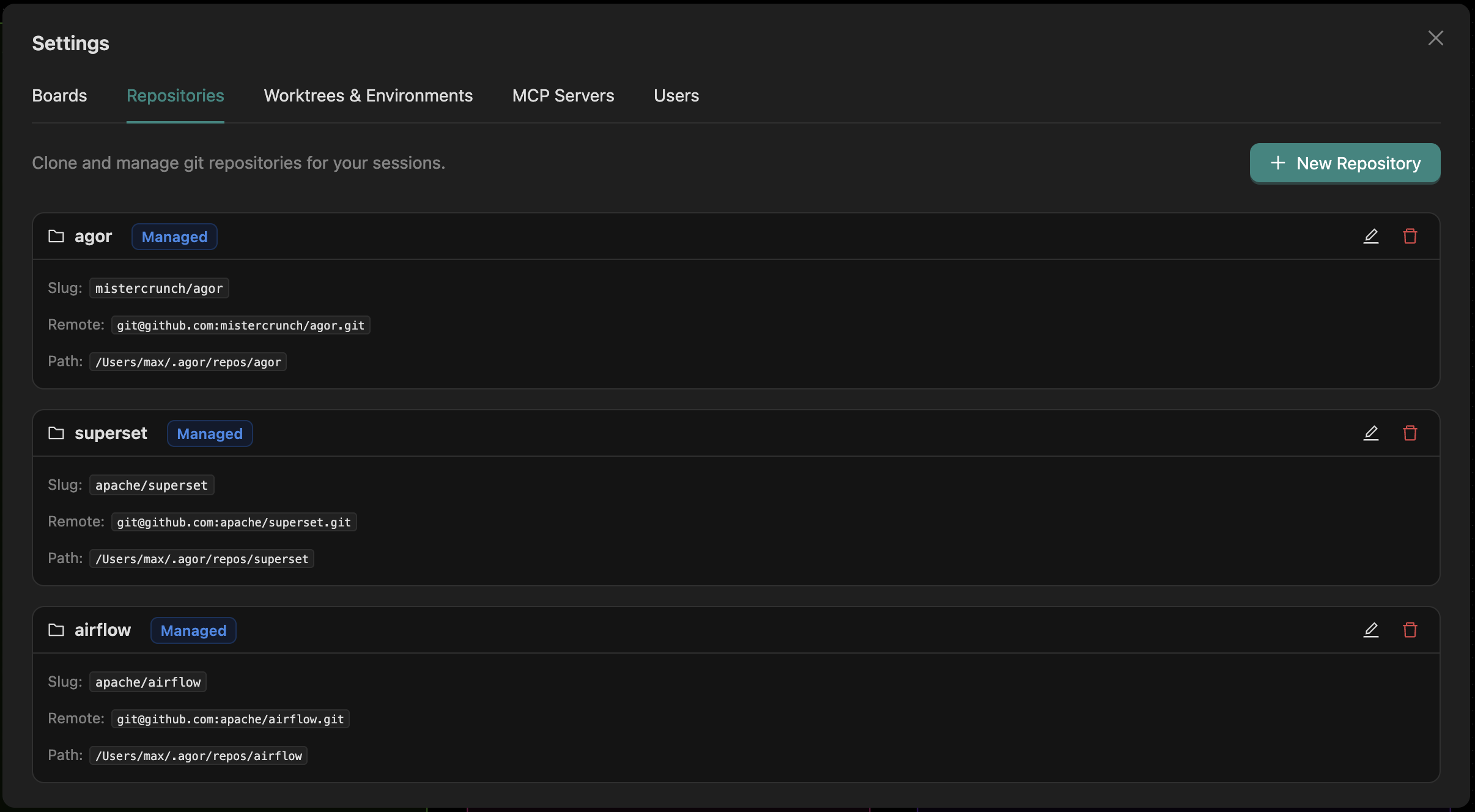
Task: Delete the superset repository
Action: click(1410, 433)
